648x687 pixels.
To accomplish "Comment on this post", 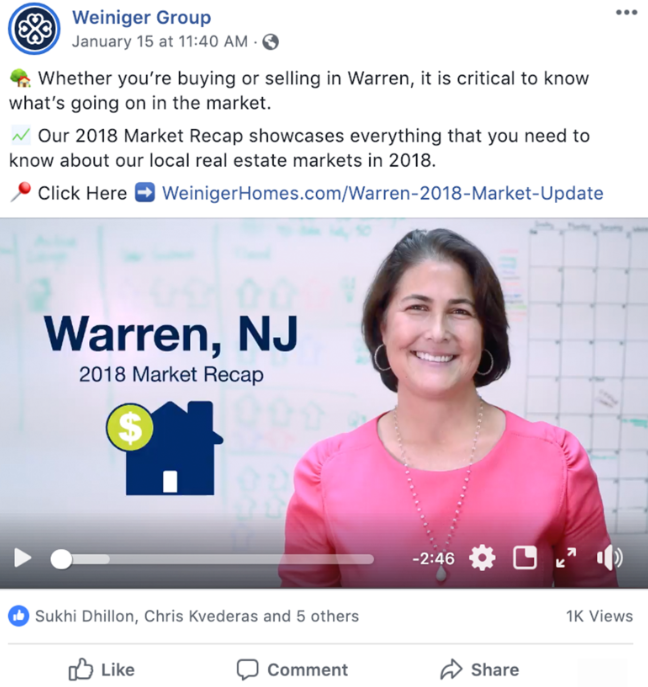I will point(292,669).
